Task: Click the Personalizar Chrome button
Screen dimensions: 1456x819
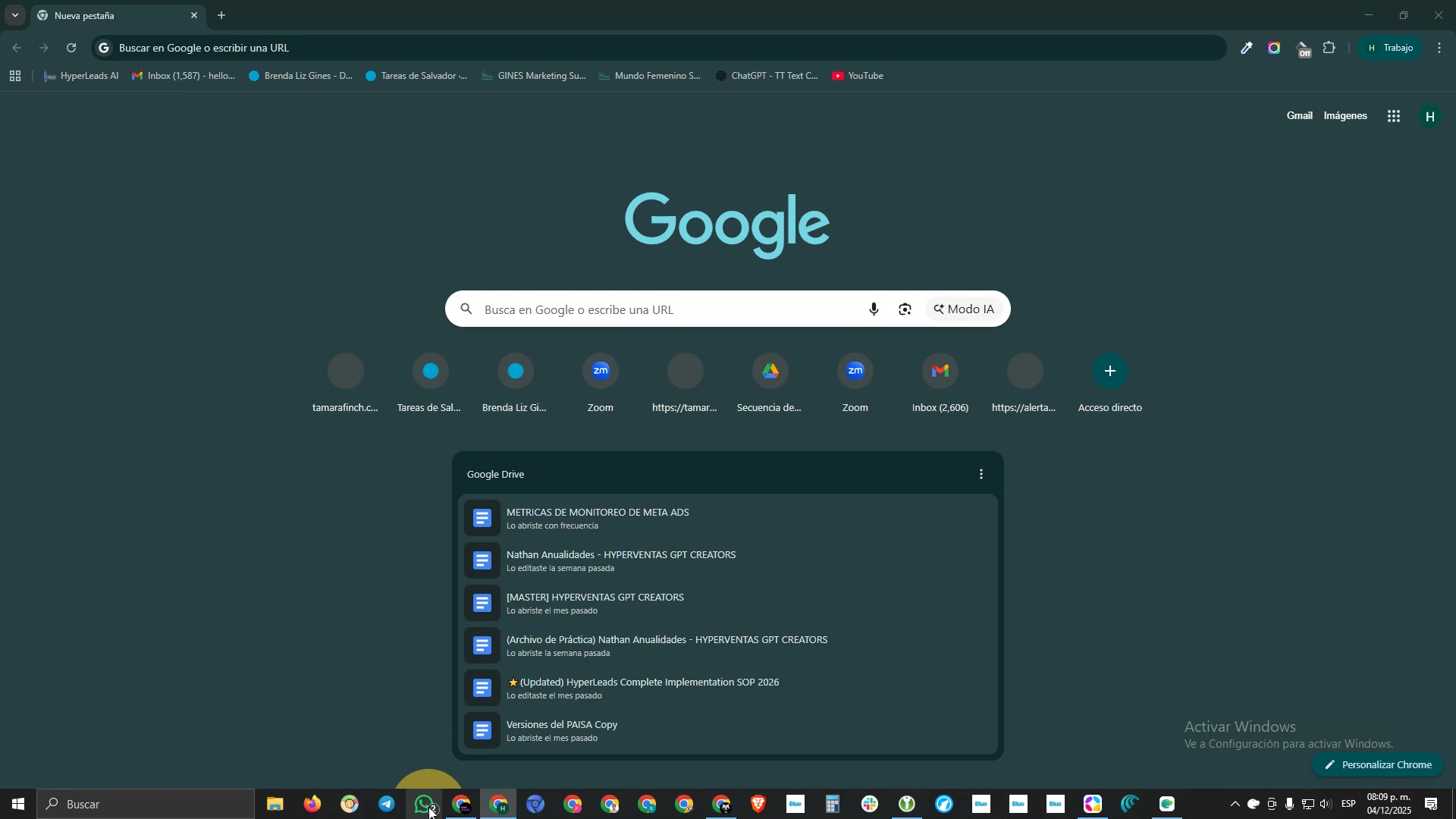Action: click(x=1378, y=765)
